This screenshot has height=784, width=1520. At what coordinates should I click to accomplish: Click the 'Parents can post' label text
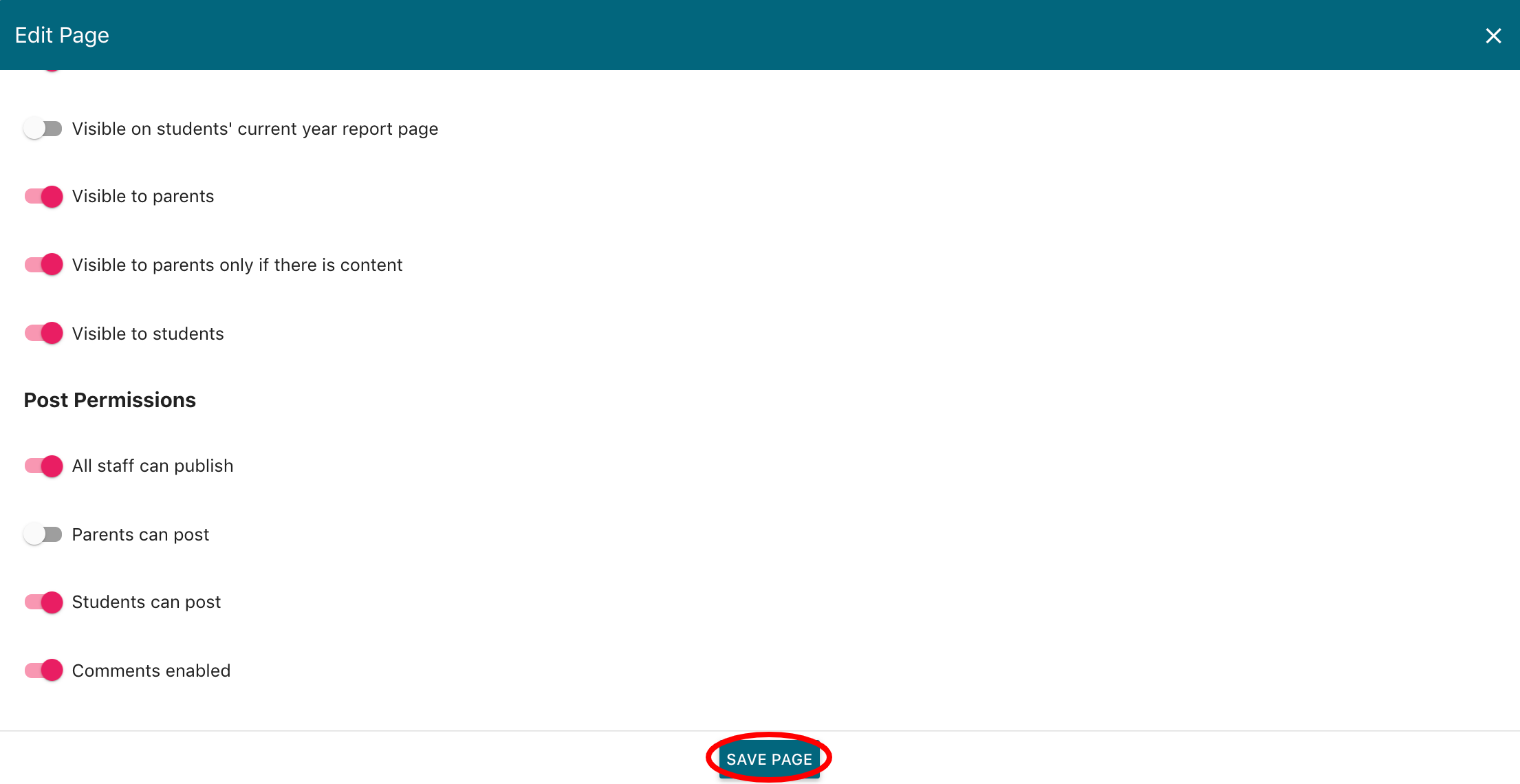point(140,535)
